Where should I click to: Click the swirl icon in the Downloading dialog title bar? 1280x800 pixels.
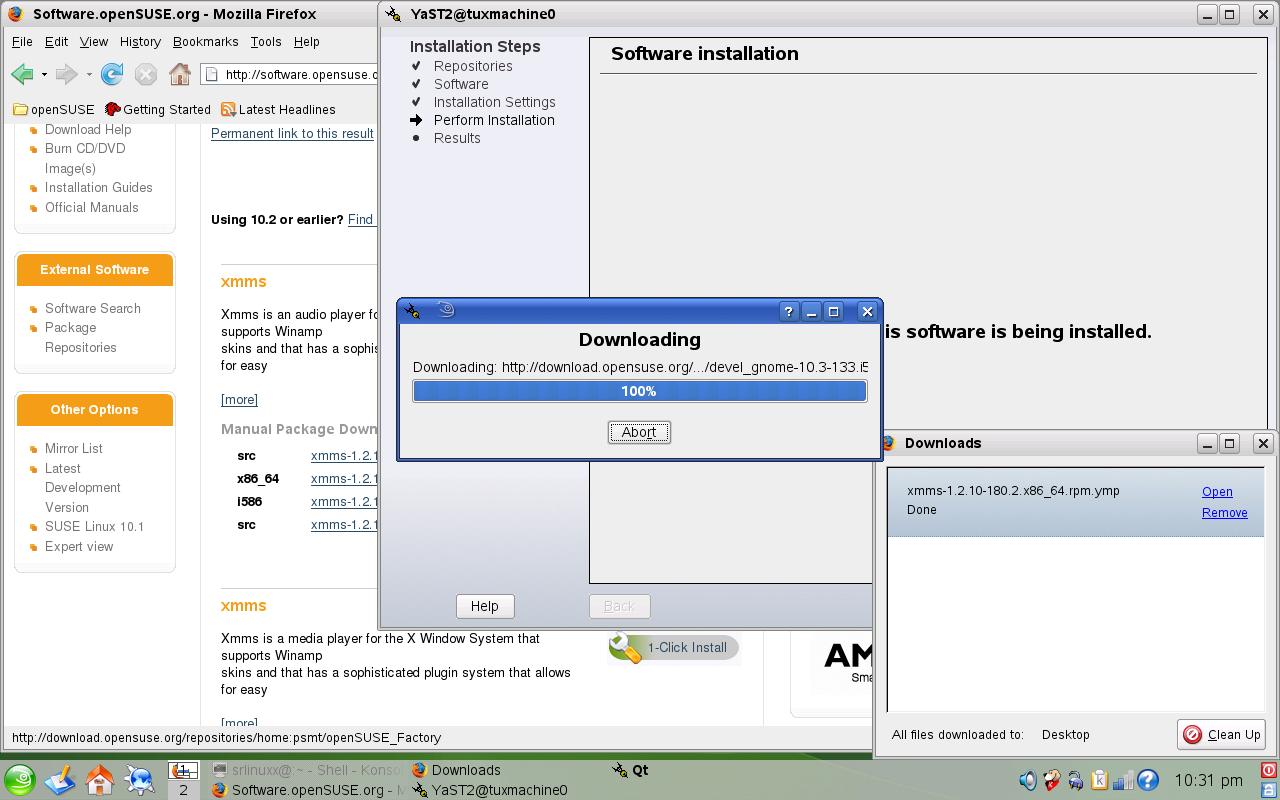tap(446, 311)
